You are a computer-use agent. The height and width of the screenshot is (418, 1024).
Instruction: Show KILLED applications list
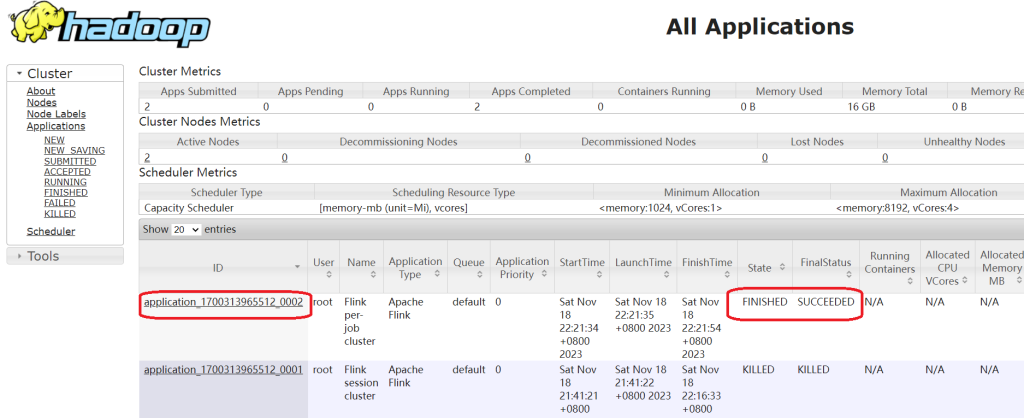[60, 213]
